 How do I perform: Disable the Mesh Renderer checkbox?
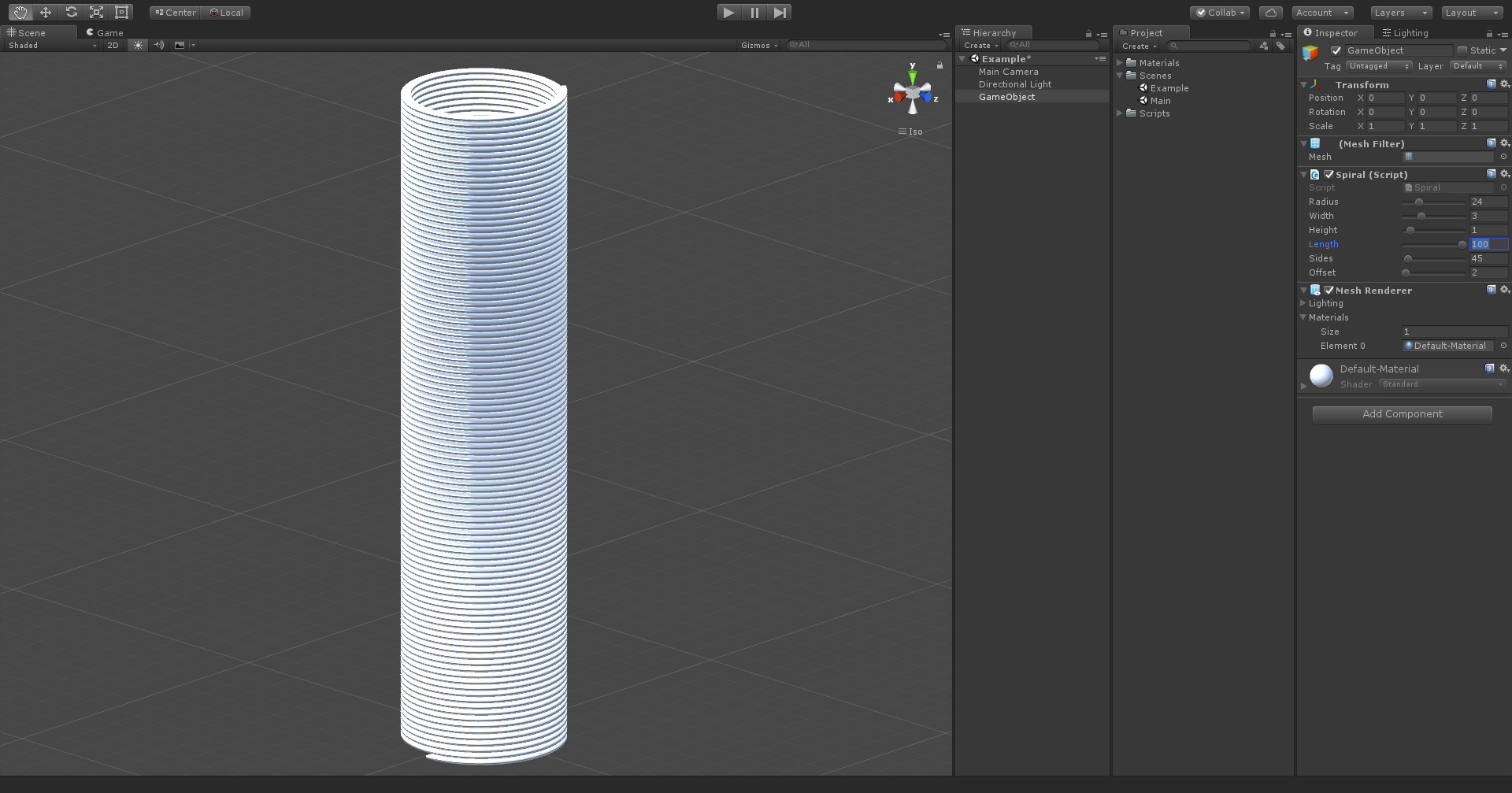click(1329, 291)
